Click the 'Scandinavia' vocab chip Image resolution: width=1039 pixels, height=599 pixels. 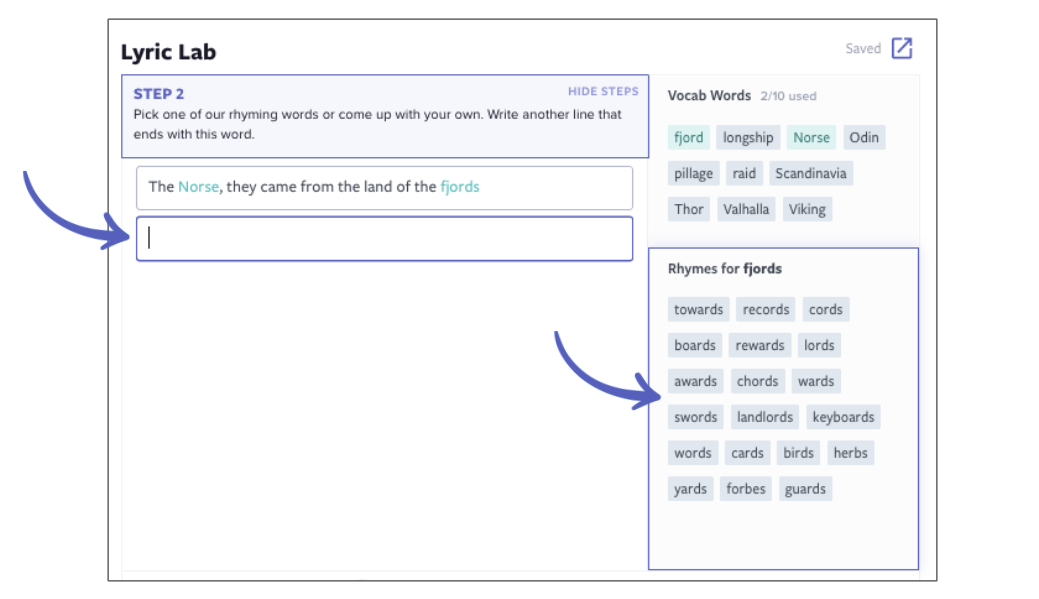click(810, 174)
